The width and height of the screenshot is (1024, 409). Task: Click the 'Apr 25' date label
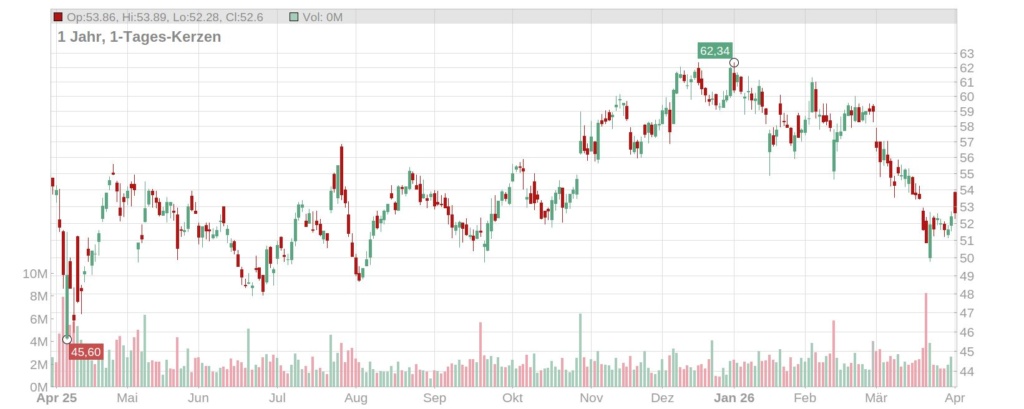click(x=57, y=397)
